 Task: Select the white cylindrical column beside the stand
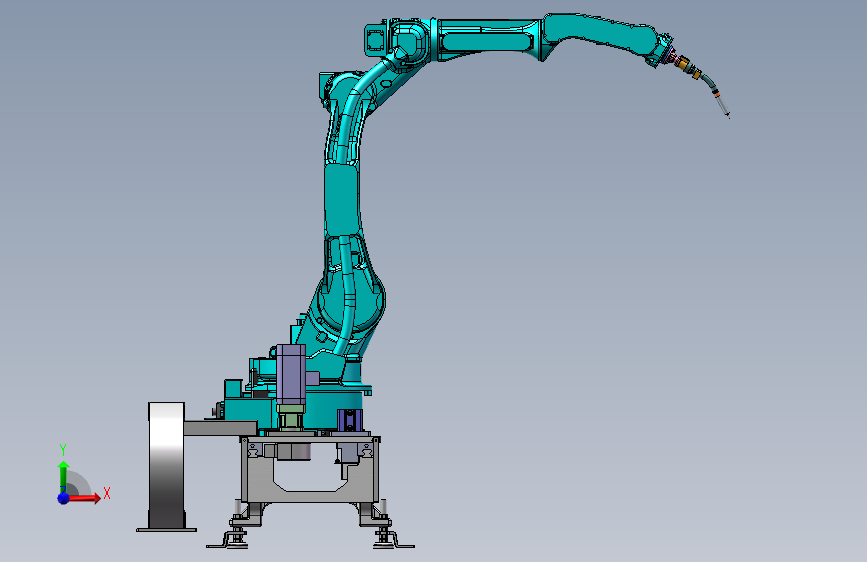[x=166, y=465]
